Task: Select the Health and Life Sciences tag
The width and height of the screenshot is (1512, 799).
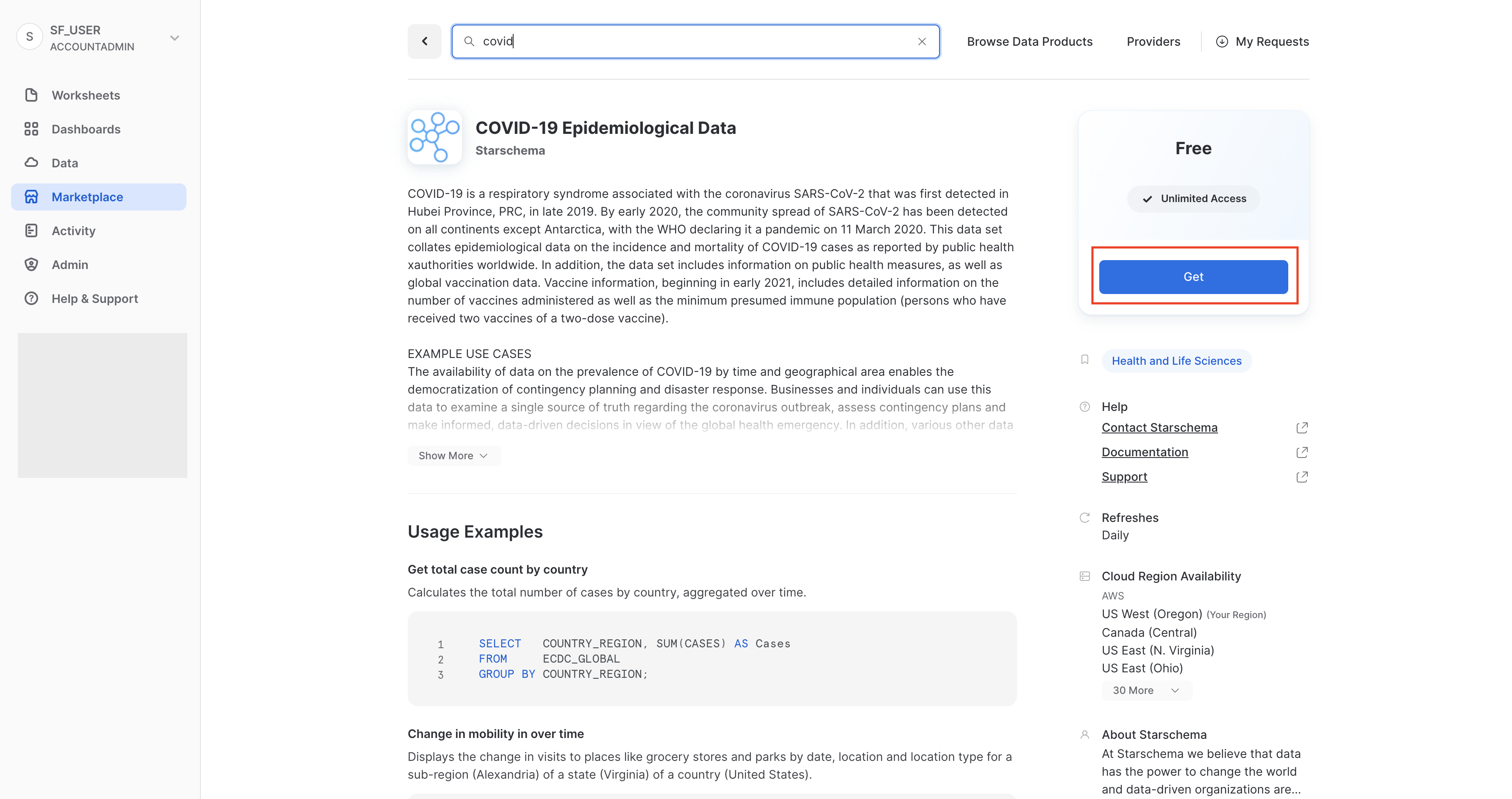Action: pos(1176,361)
